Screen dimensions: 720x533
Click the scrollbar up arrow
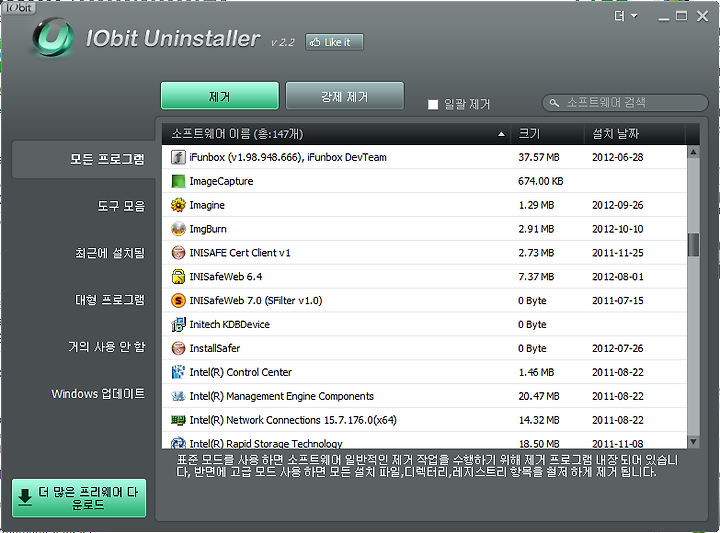693,151
